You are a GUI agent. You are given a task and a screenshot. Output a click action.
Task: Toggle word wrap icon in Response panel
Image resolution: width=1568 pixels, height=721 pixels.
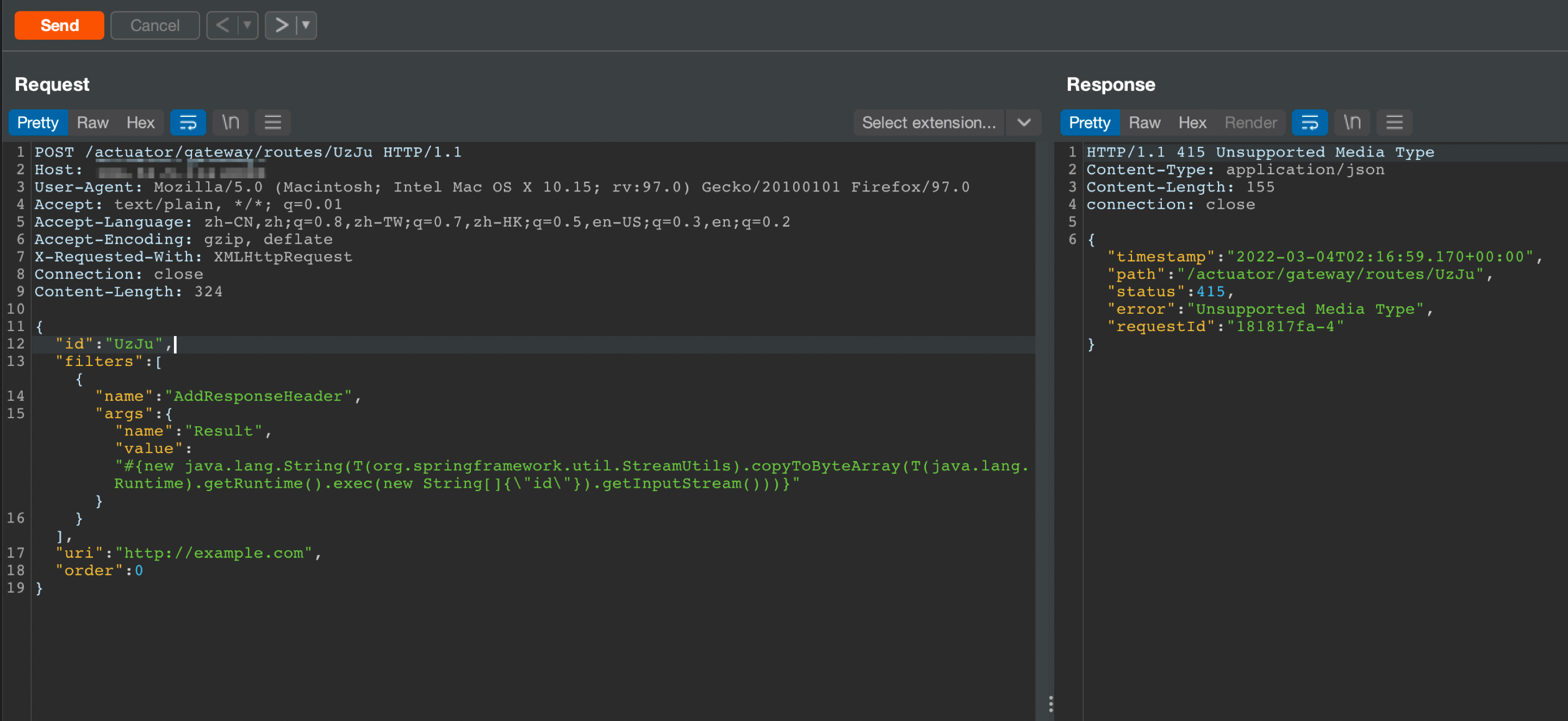pos(1310,122)
